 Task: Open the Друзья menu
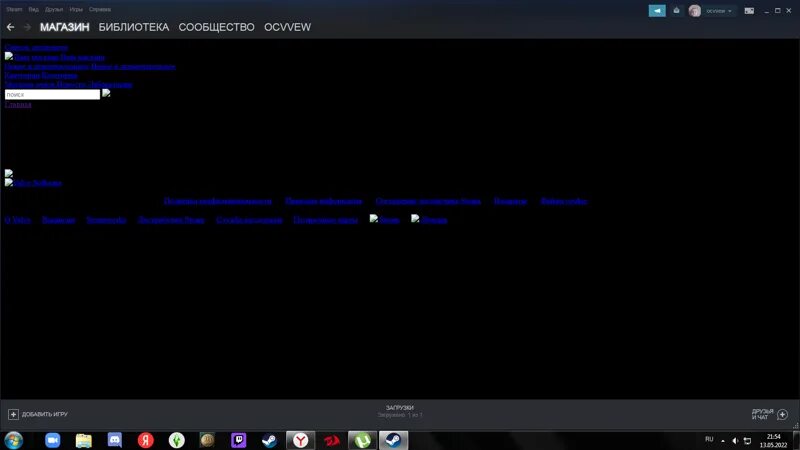[54, 9]
